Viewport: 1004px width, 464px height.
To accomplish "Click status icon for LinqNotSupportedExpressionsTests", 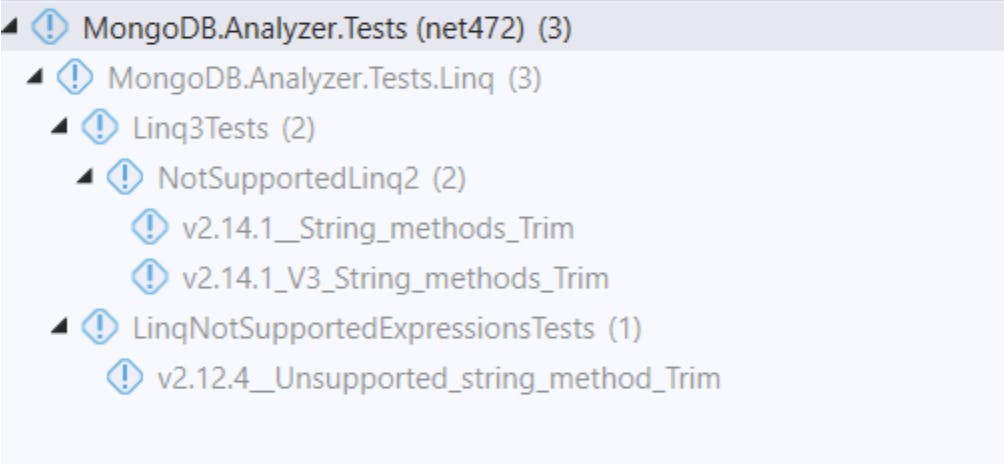I will tap(99, 327).
